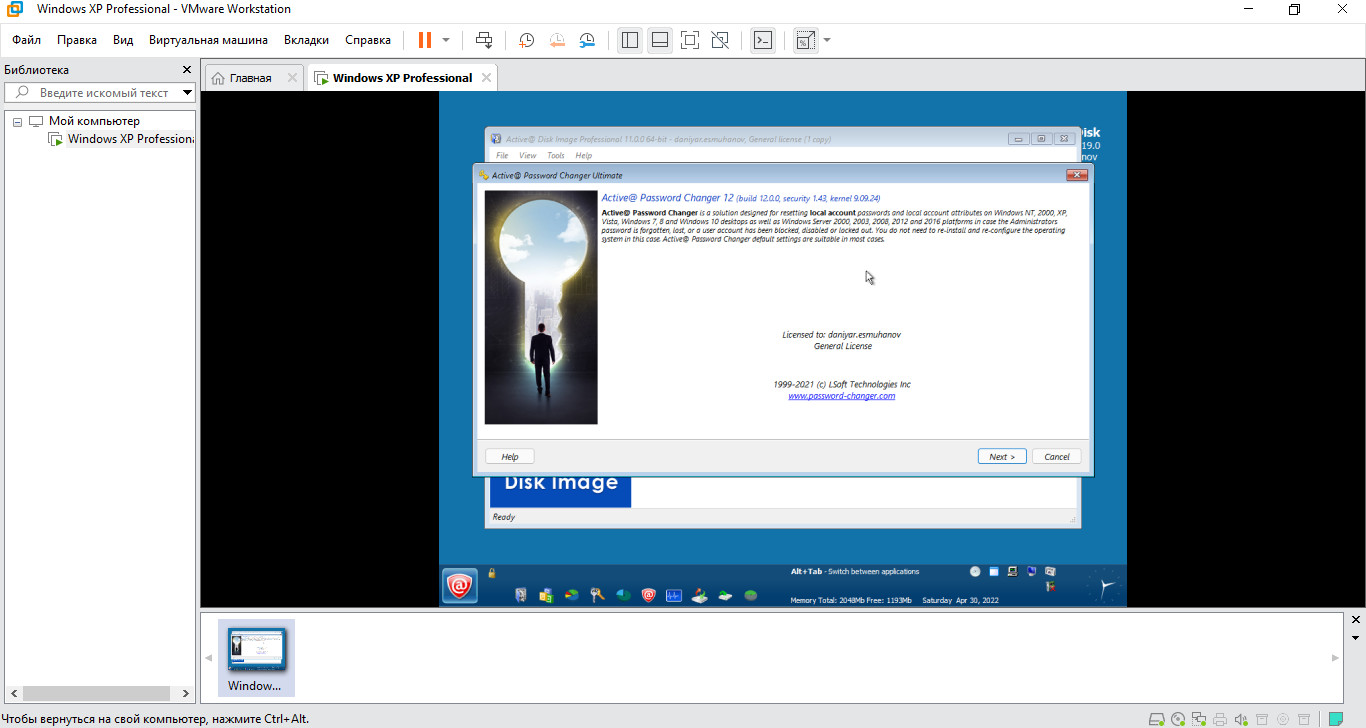Open the Tools menu in Disk Image window

pos(556,156)
